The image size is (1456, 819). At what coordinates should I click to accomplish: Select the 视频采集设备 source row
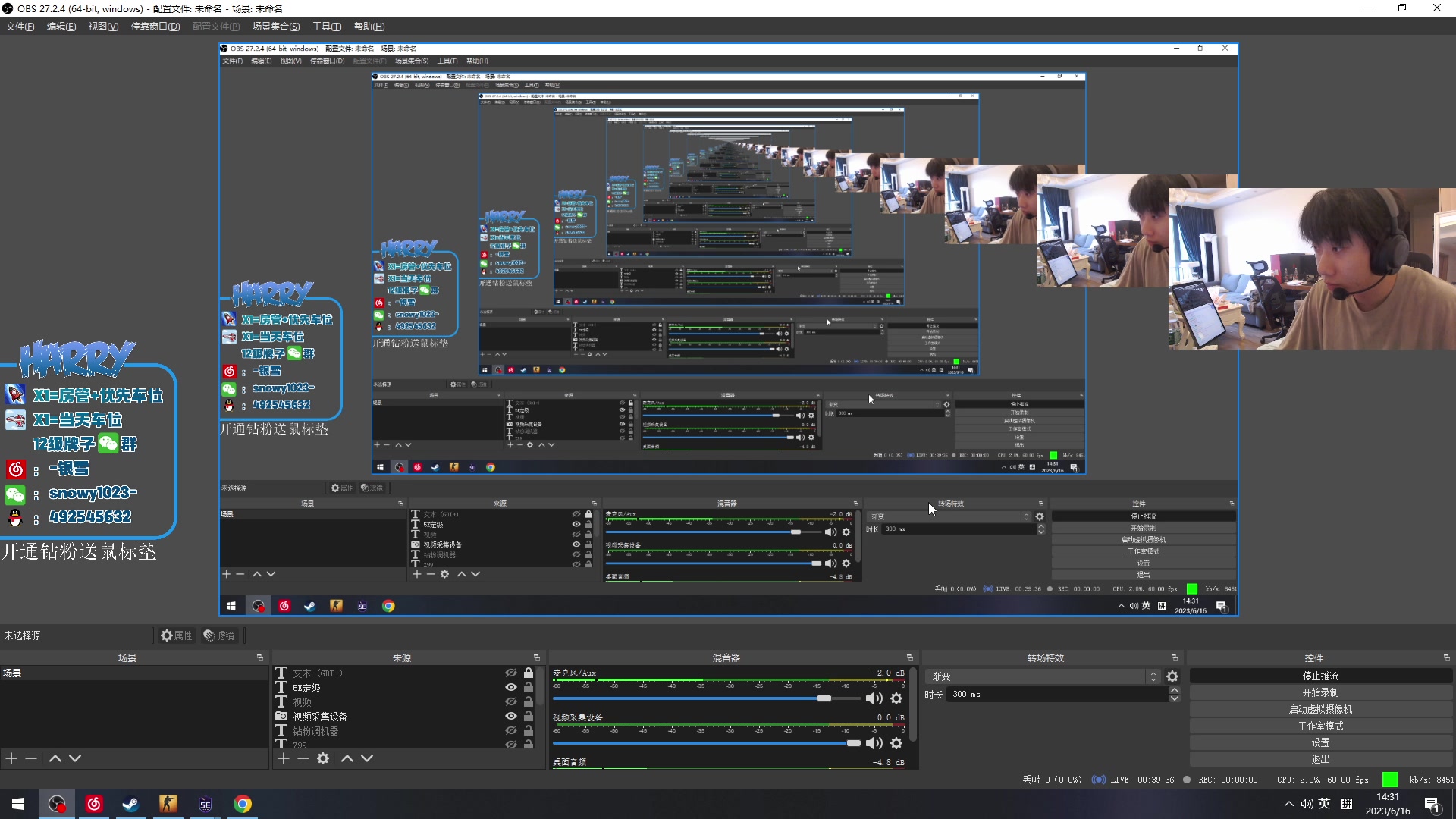(405, 717)
